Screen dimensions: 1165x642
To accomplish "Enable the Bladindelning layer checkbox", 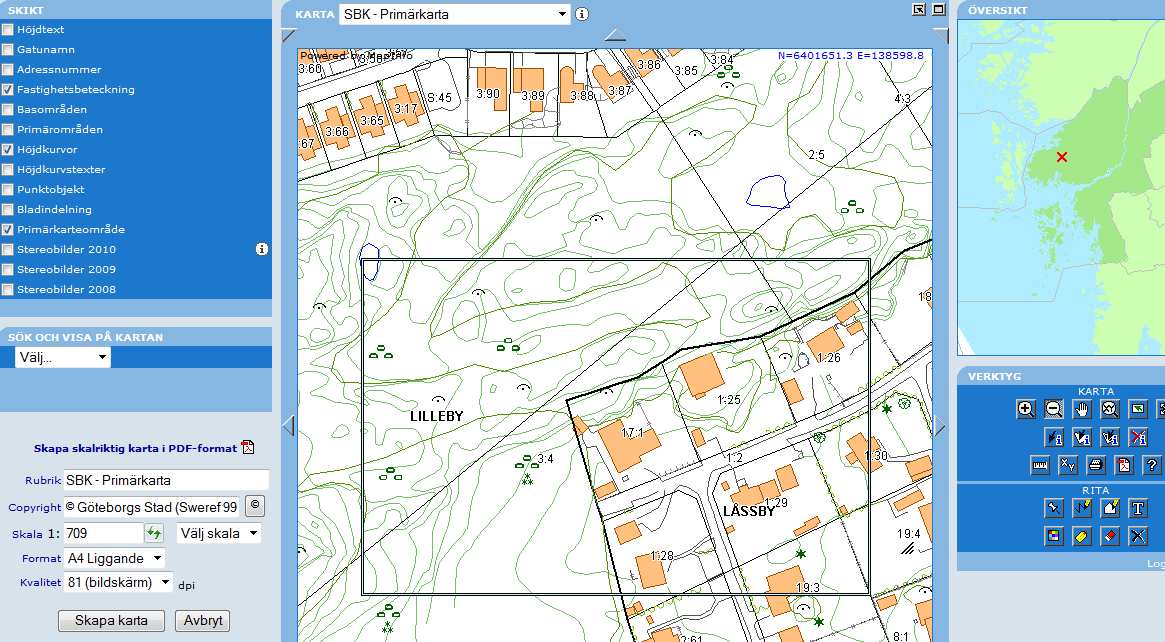I will [x=7, y=210].
